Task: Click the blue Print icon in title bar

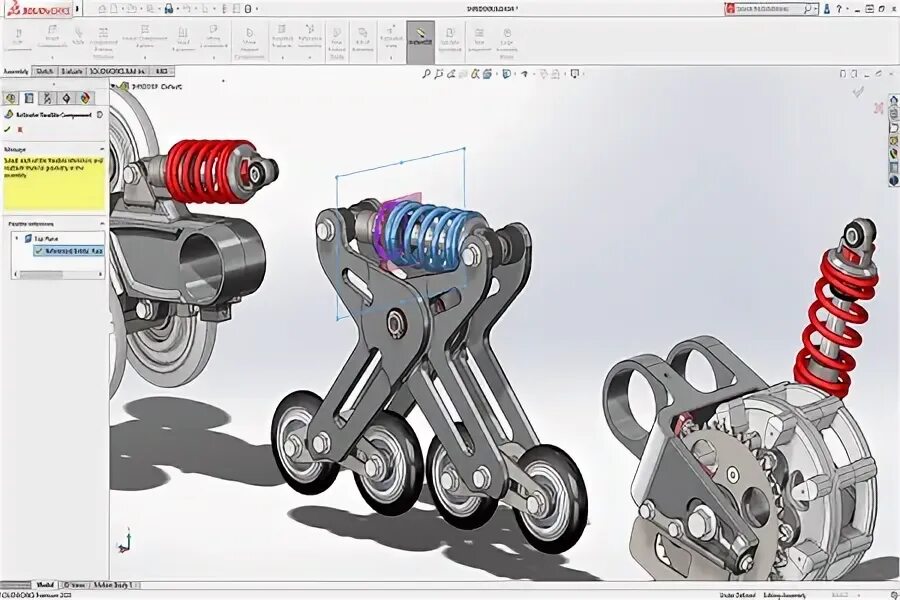Action: point(169,9)
